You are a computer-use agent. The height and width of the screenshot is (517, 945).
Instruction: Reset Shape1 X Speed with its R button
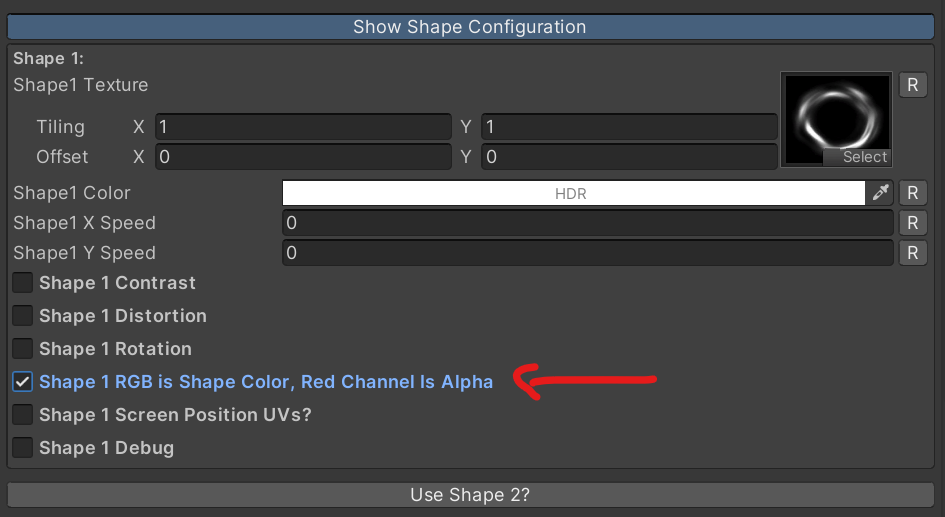pyautogui.click(x=912, y=223)
